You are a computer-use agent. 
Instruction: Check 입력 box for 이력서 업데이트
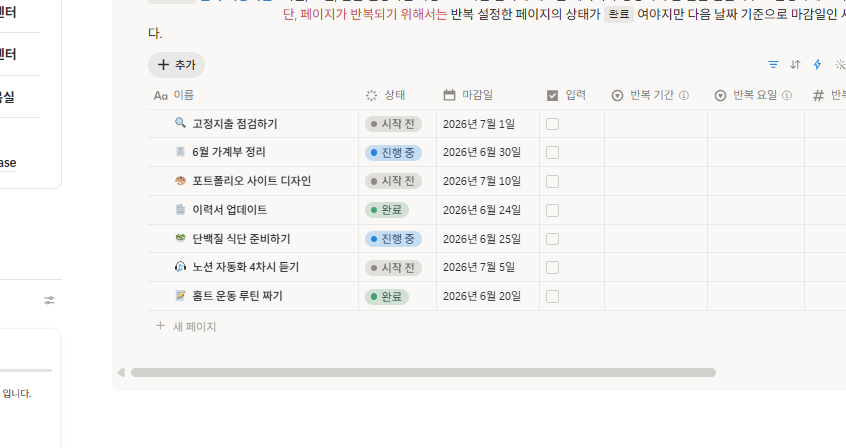tap(552, 211)
